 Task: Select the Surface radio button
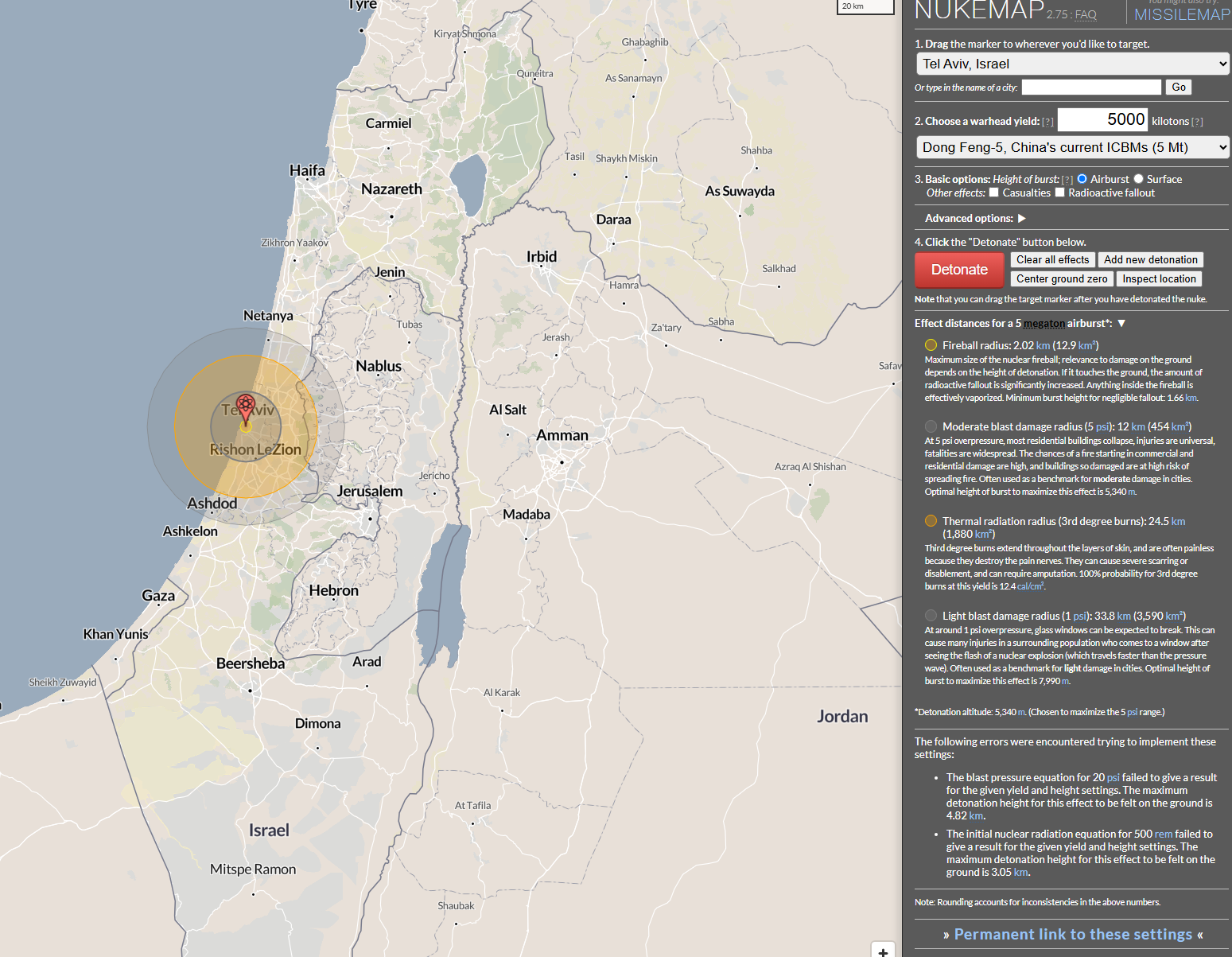pos(1138,179)
